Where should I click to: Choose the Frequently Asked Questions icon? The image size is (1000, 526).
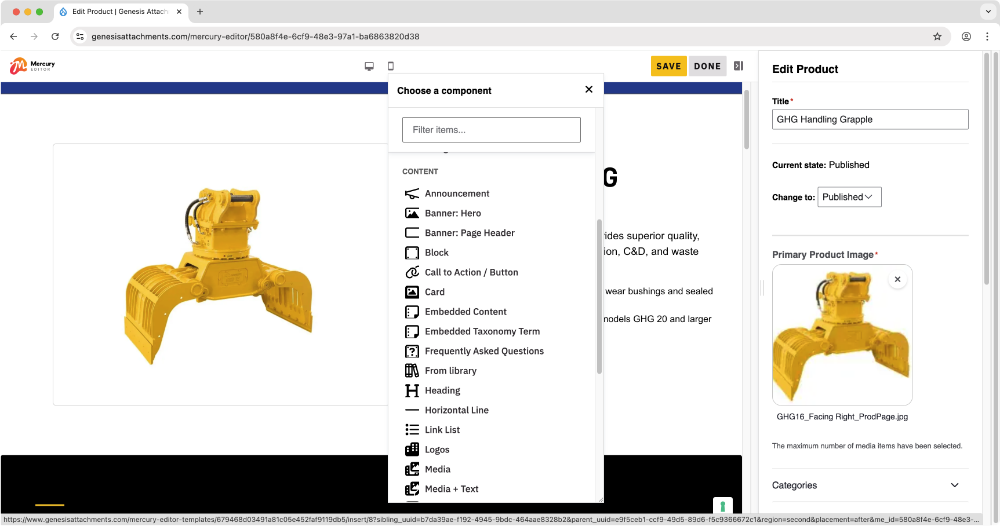pyautogui.click(x=411, y=351)
